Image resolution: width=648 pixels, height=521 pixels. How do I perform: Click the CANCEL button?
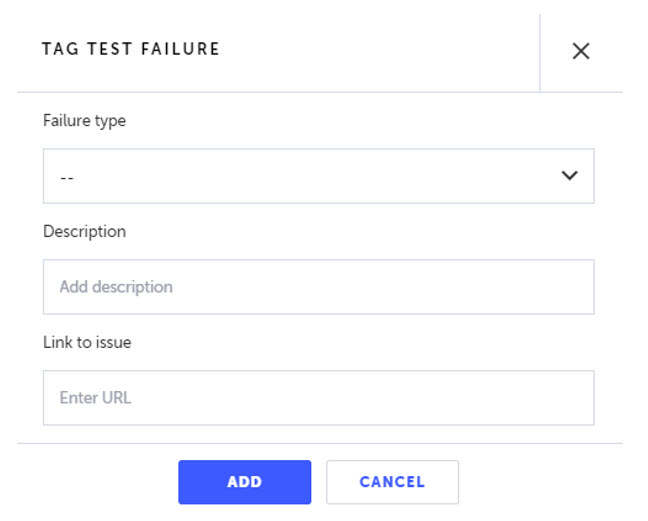pos(392,482)
